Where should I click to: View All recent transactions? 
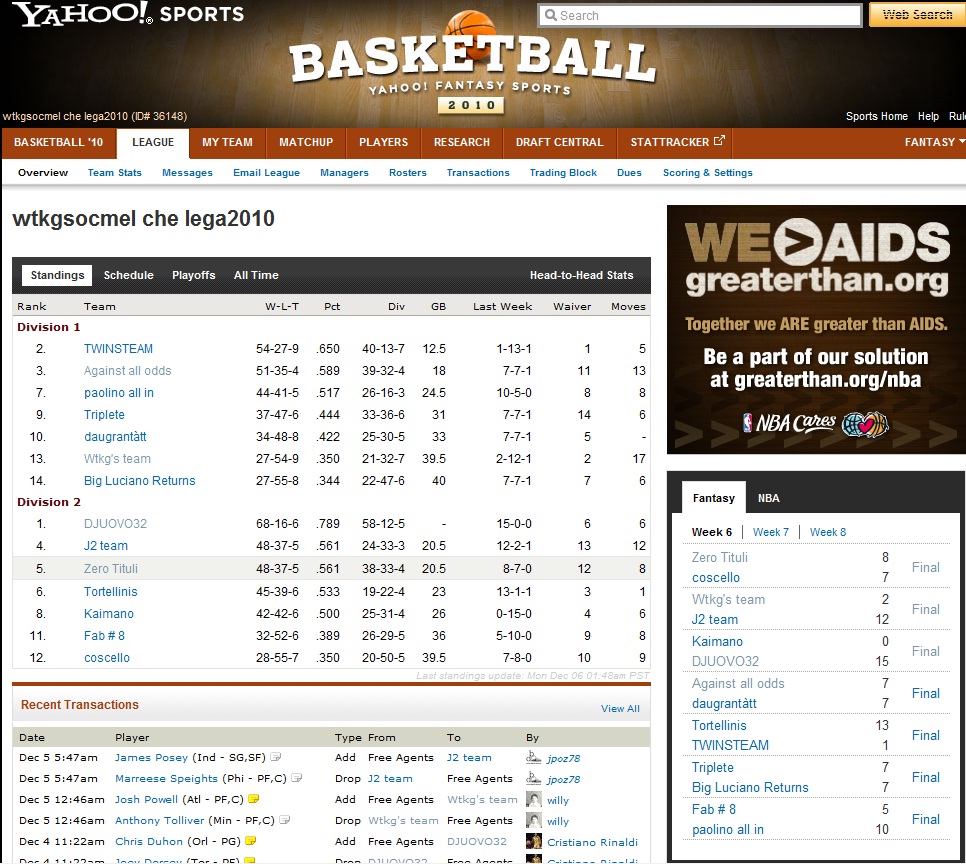[x=620, y=709]
